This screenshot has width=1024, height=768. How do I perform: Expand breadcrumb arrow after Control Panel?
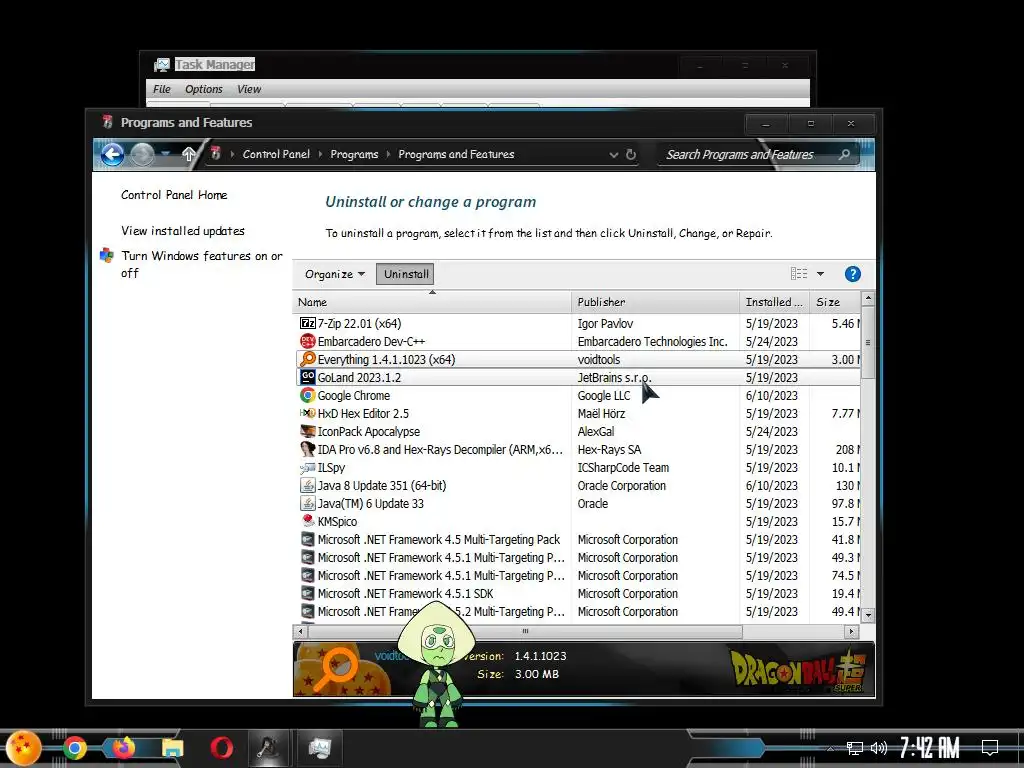pos(321,154)
